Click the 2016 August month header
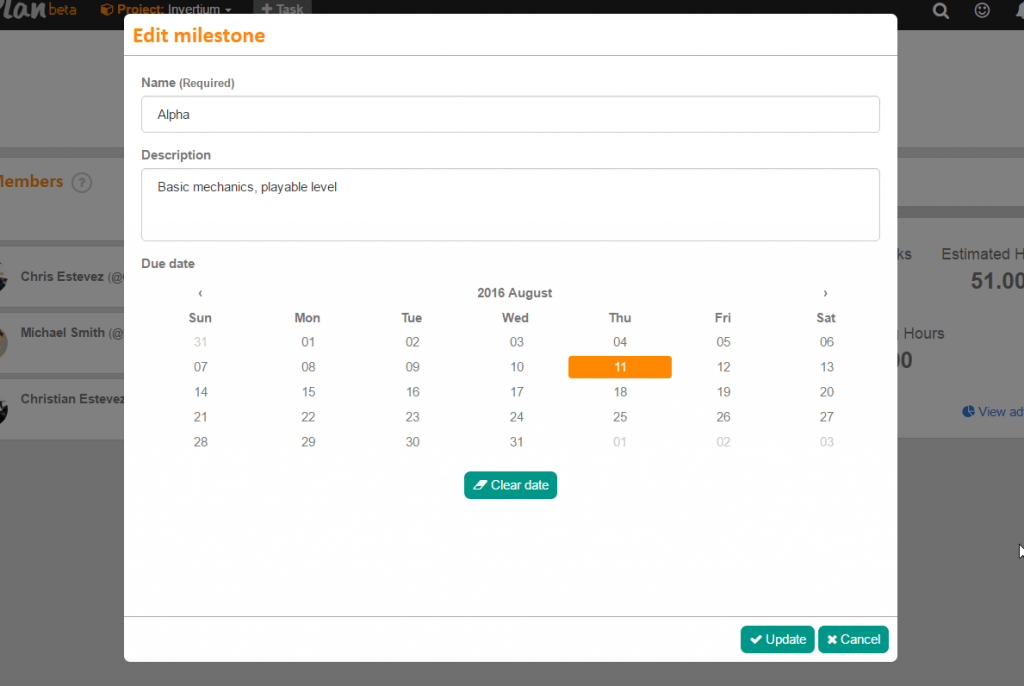 [514, 293]
